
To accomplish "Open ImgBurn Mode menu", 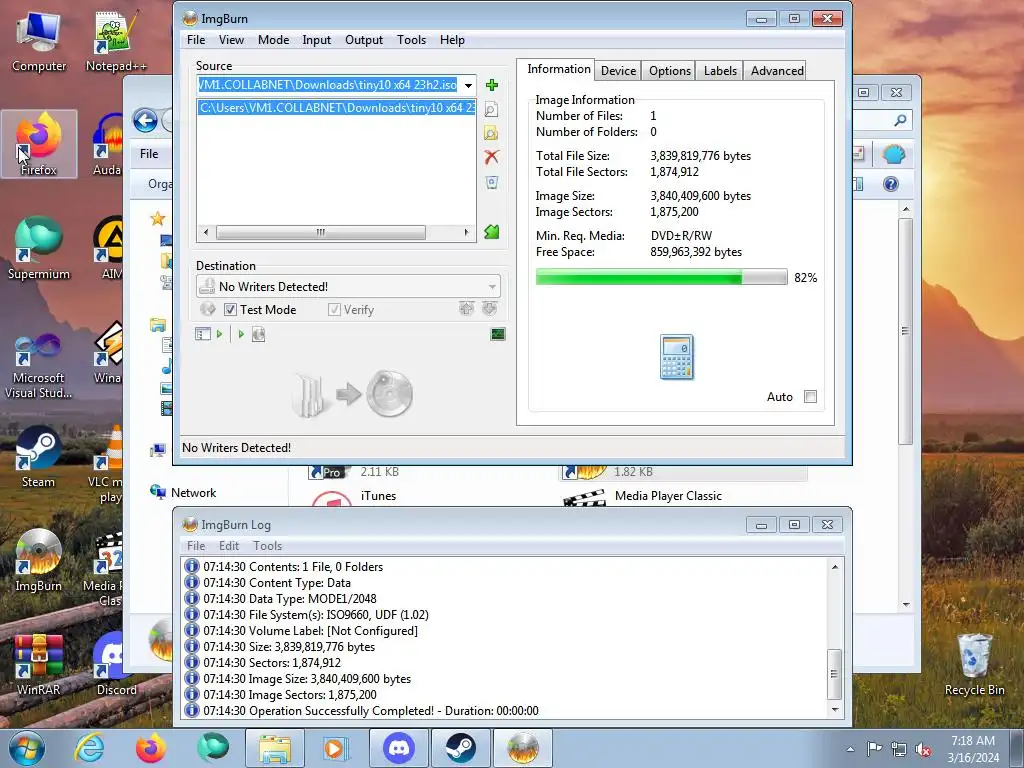I will click(x=273, y=40).
